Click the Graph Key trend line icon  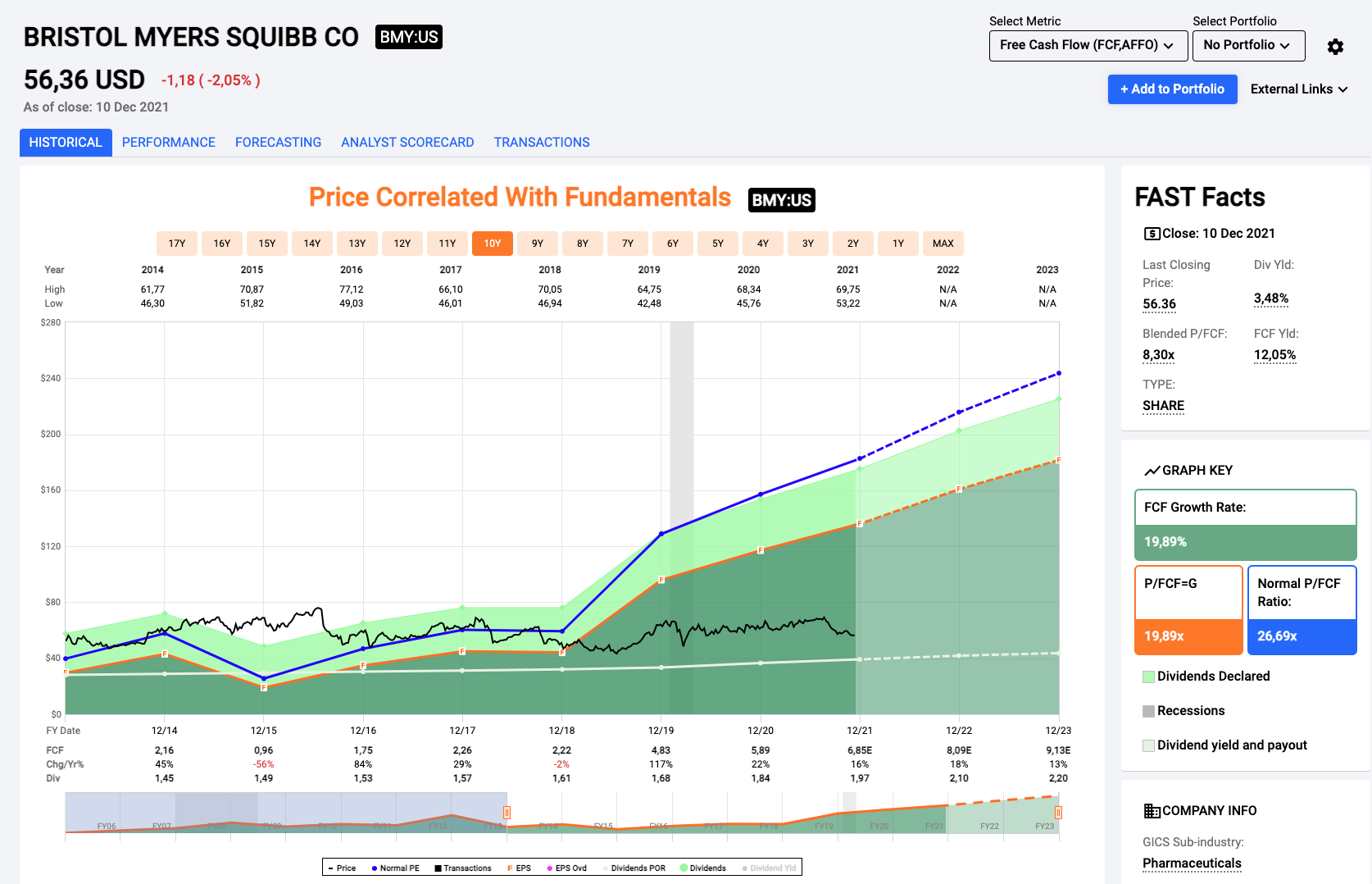[x=1152, y=471]
